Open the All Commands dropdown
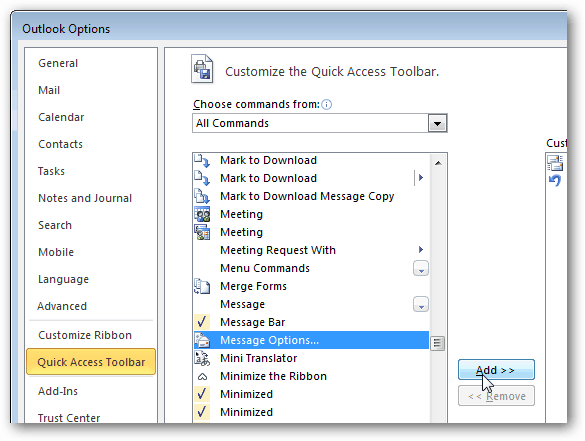This screenshot has width=585, height=441. point(437,123)
